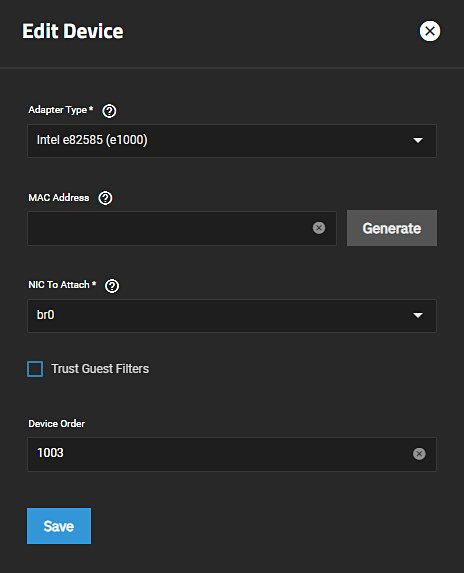The height and width of the screenshot is (573, 464).
Task: Generate a random MAC address
Action: (392, 228)
